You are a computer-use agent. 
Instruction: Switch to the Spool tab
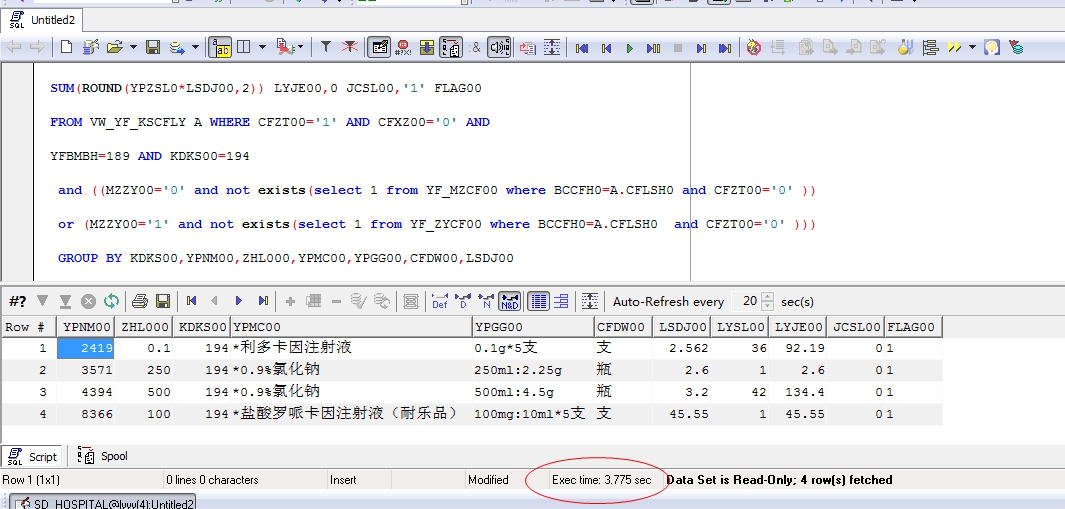(x=103, y=456)
